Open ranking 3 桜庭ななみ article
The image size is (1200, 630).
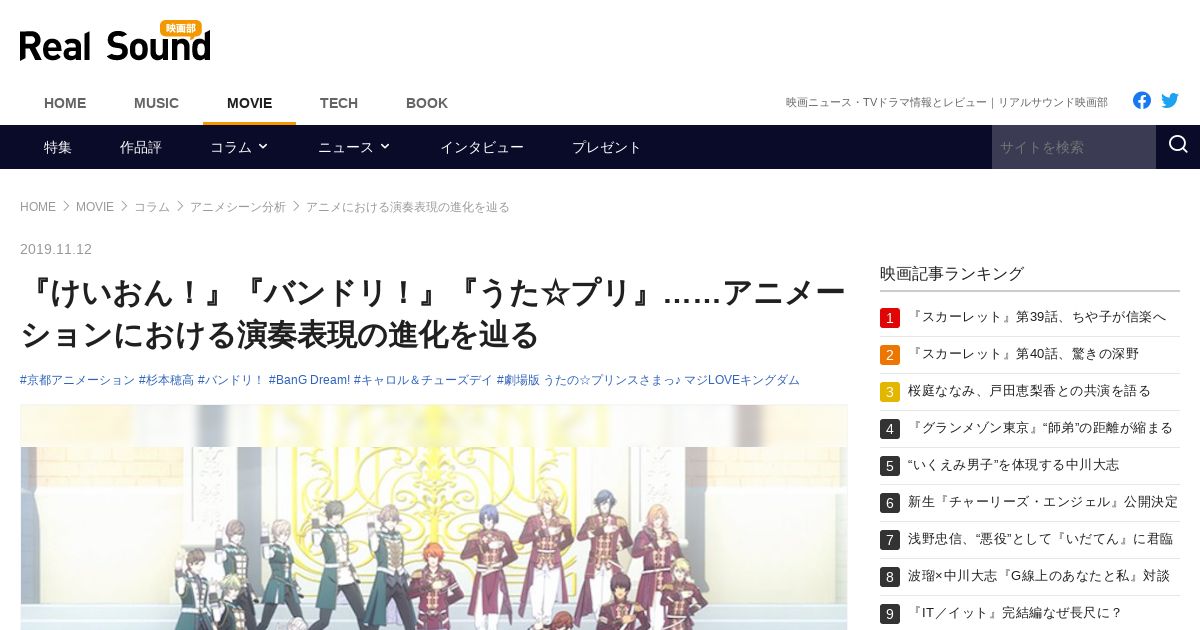pos(1029,391)
